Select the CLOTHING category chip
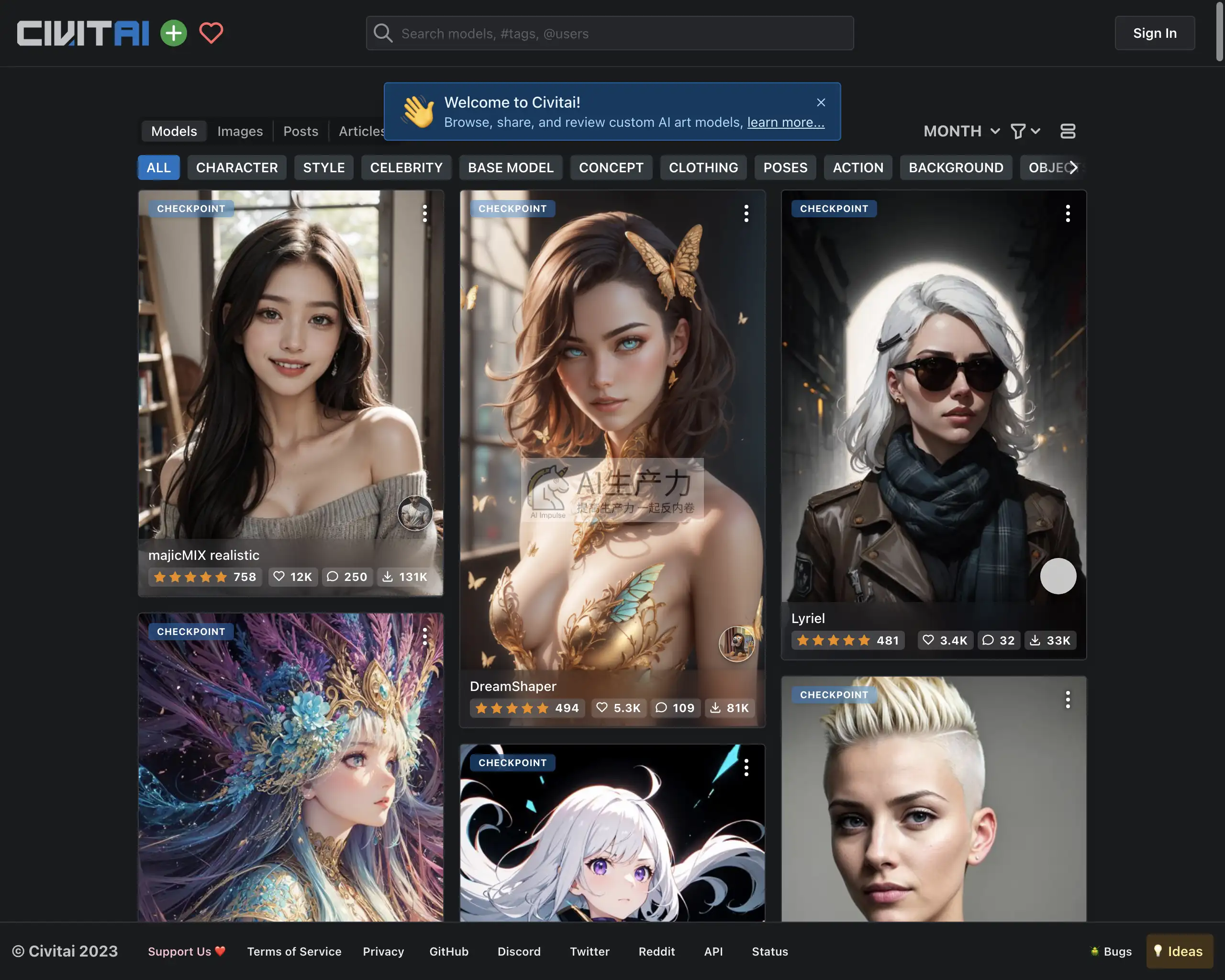The height and width of the screenshot is (980, 1225). coord(703,167)
